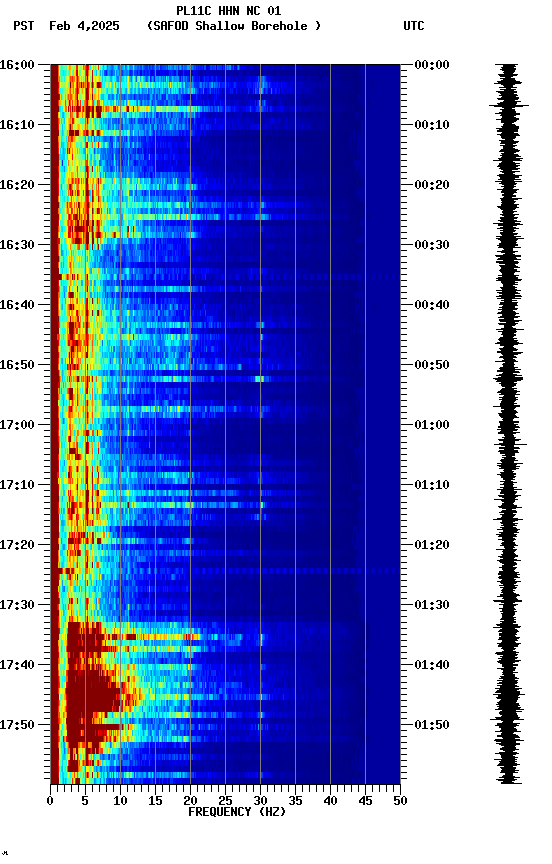Image resolution: width=552 pixels, height=864 pixels.
Task: Click the title text PL11C HHN NC 01
Action: click(x=229, y=11)
